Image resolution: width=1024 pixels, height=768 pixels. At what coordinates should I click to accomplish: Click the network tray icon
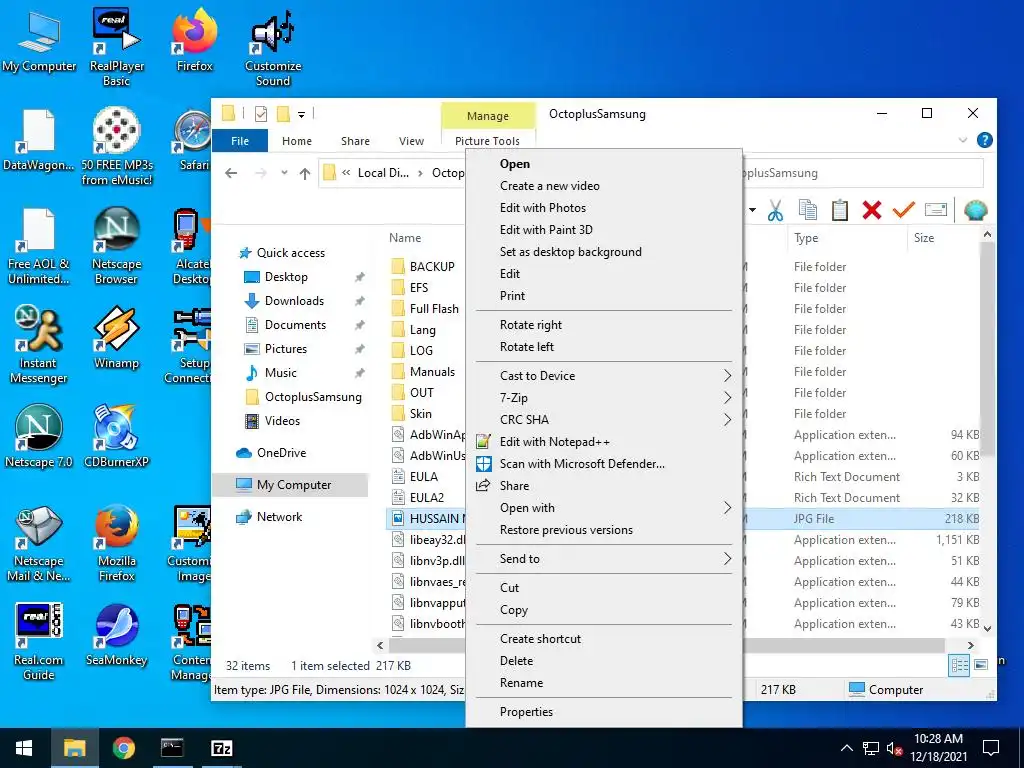[x=871, y=748]
